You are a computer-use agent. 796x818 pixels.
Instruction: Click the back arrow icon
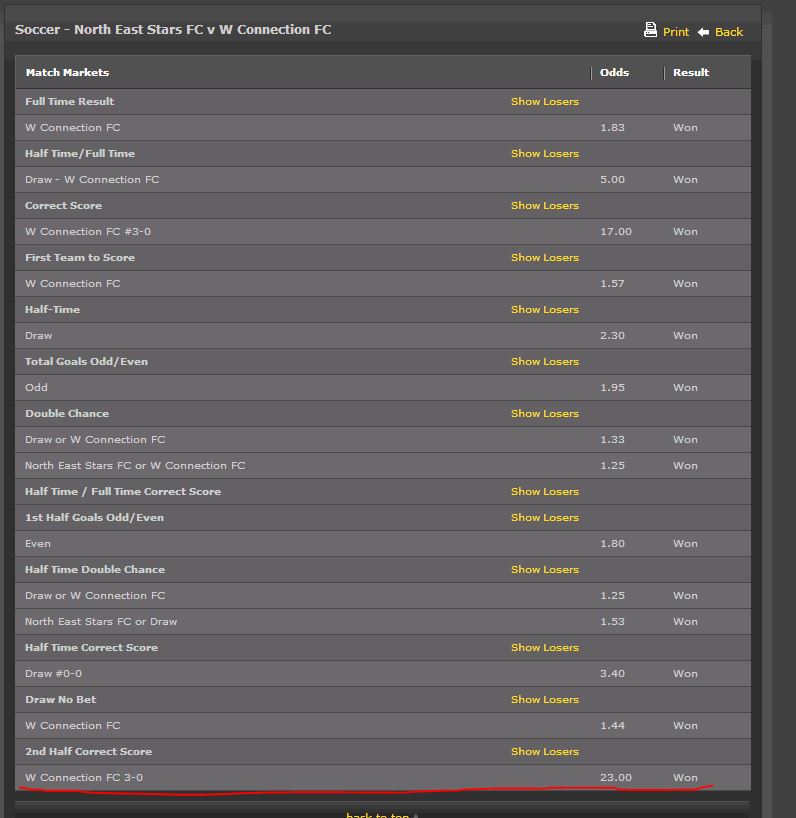point(703,32)
